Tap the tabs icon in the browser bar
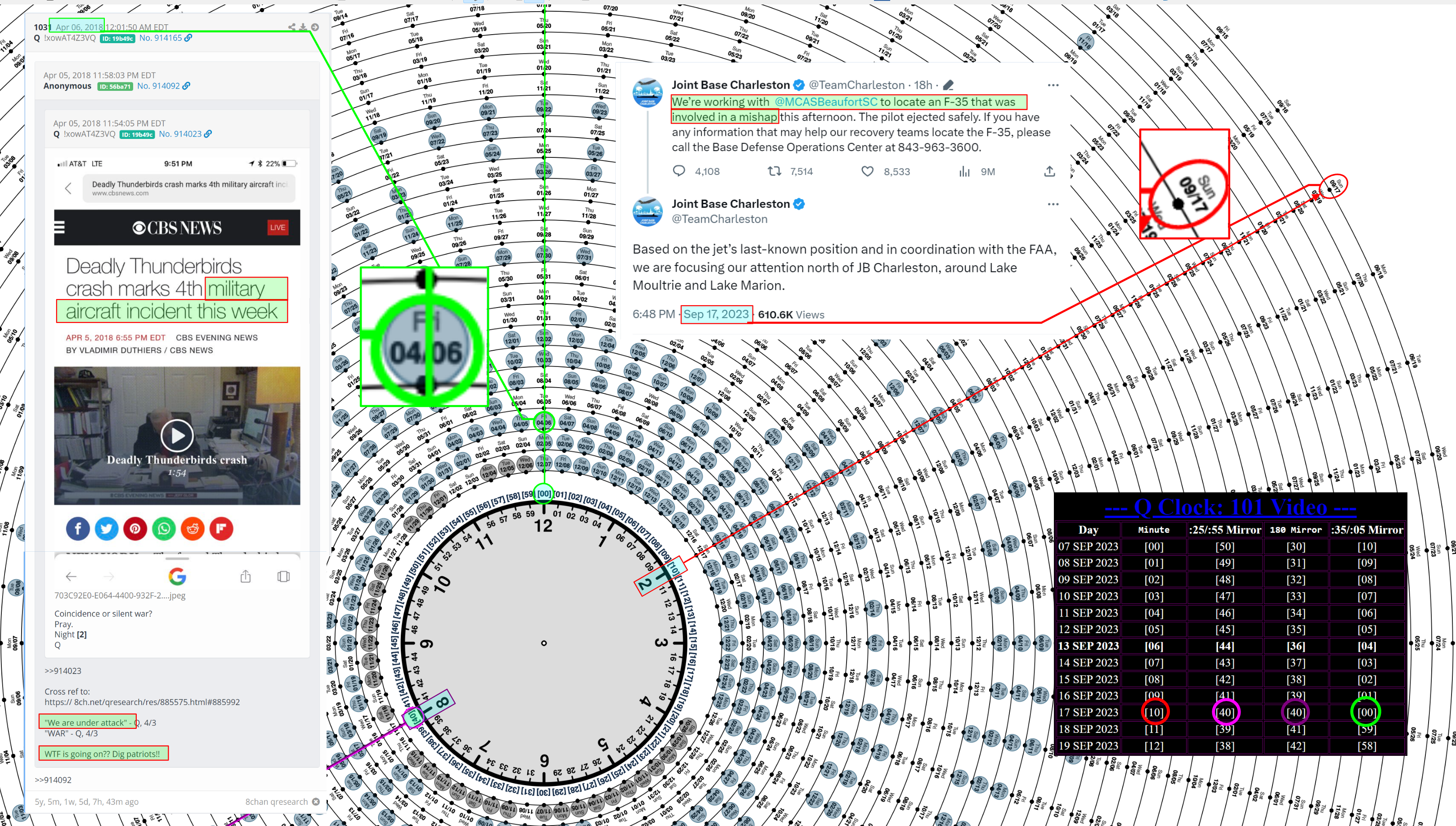 point(284,576)
